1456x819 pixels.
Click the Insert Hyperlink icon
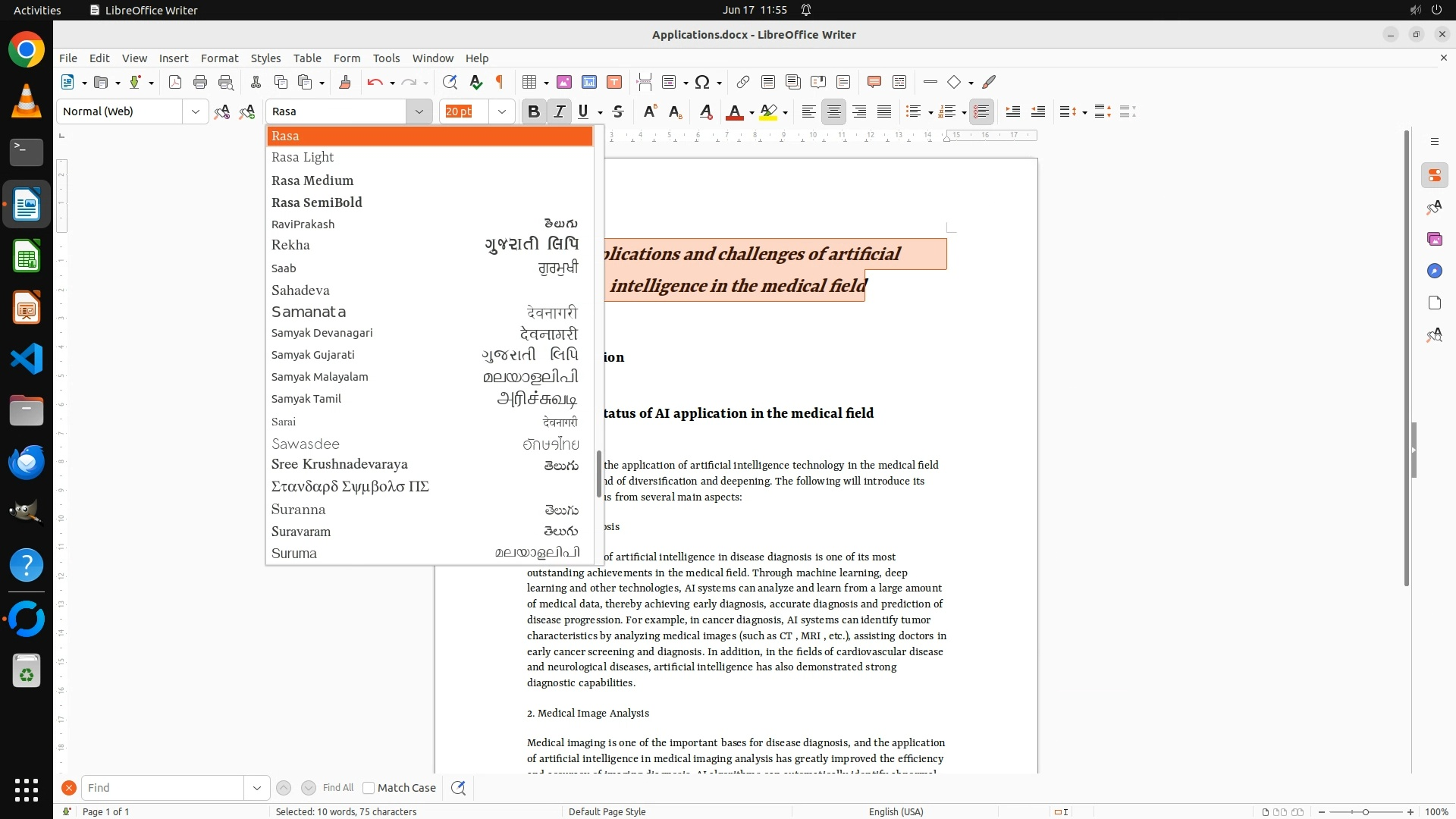(x=743, y=82)
